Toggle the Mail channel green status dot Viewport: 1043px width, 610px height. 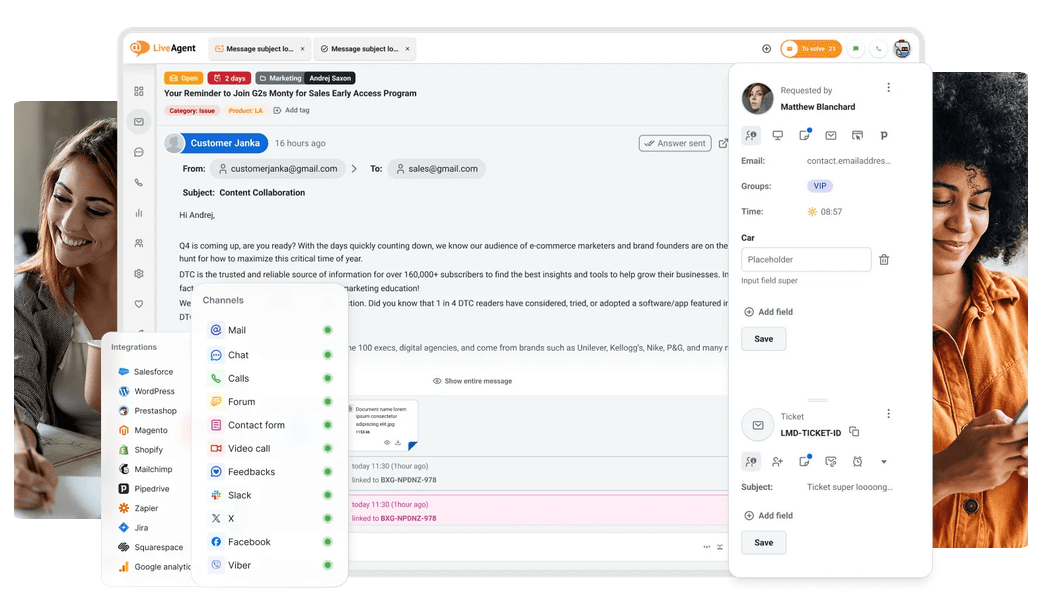[327, 330]
